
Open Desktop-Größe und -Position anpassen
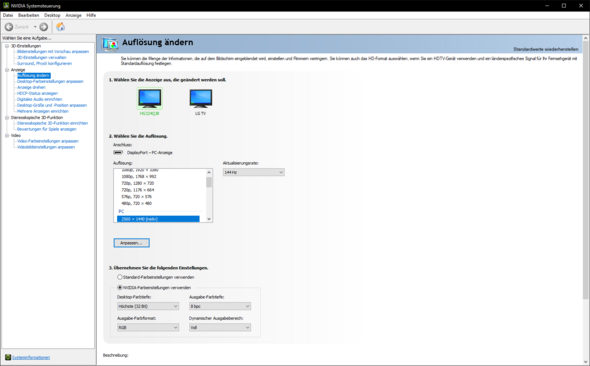52,105
